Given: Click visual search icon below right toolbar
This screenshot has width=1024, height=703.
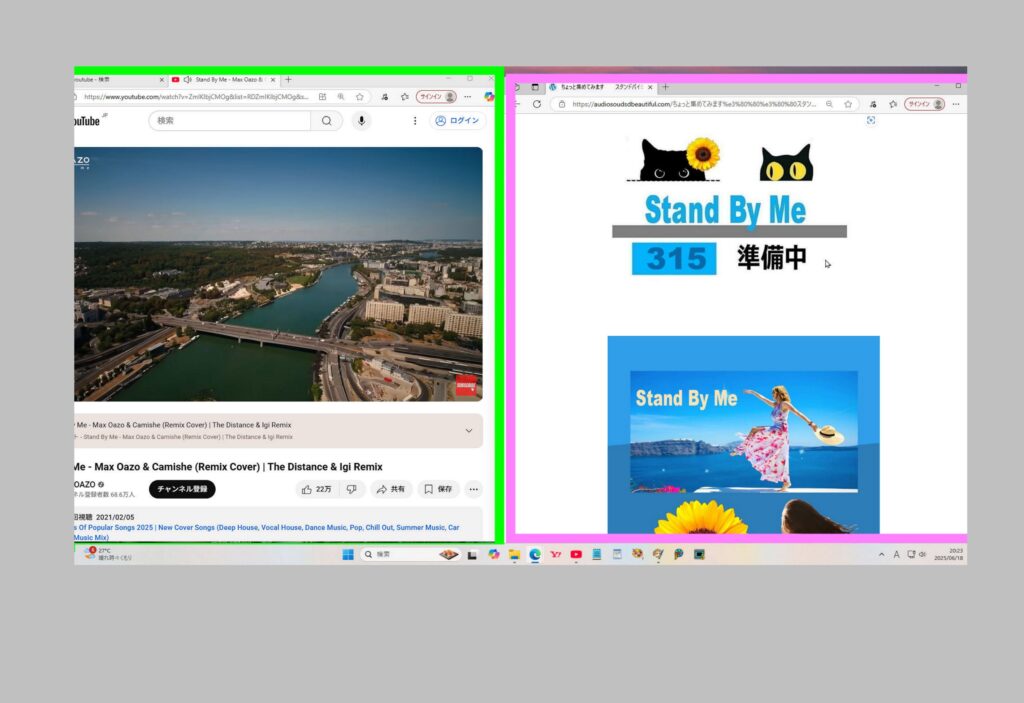Looking at the screenshot, I should [871, 120].
